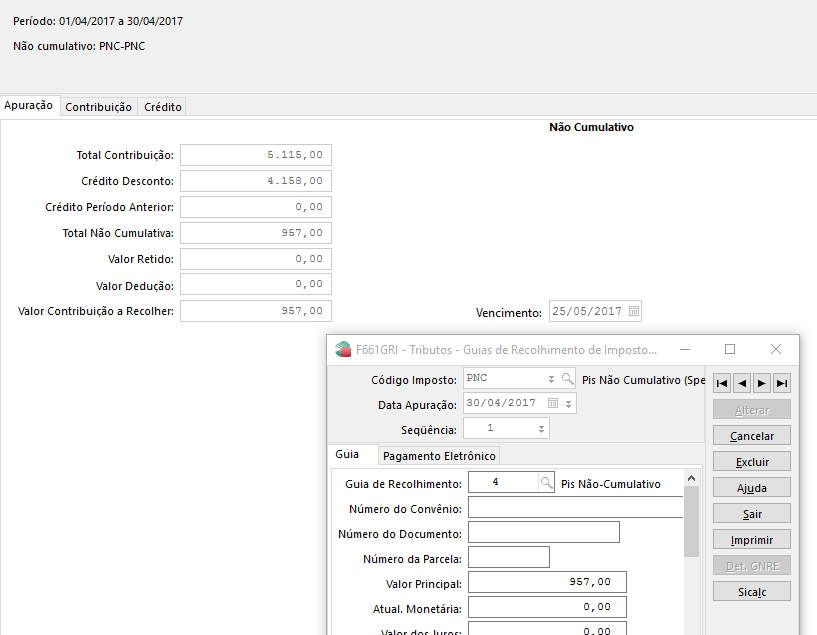Click the Sair button

click(752, 514)
